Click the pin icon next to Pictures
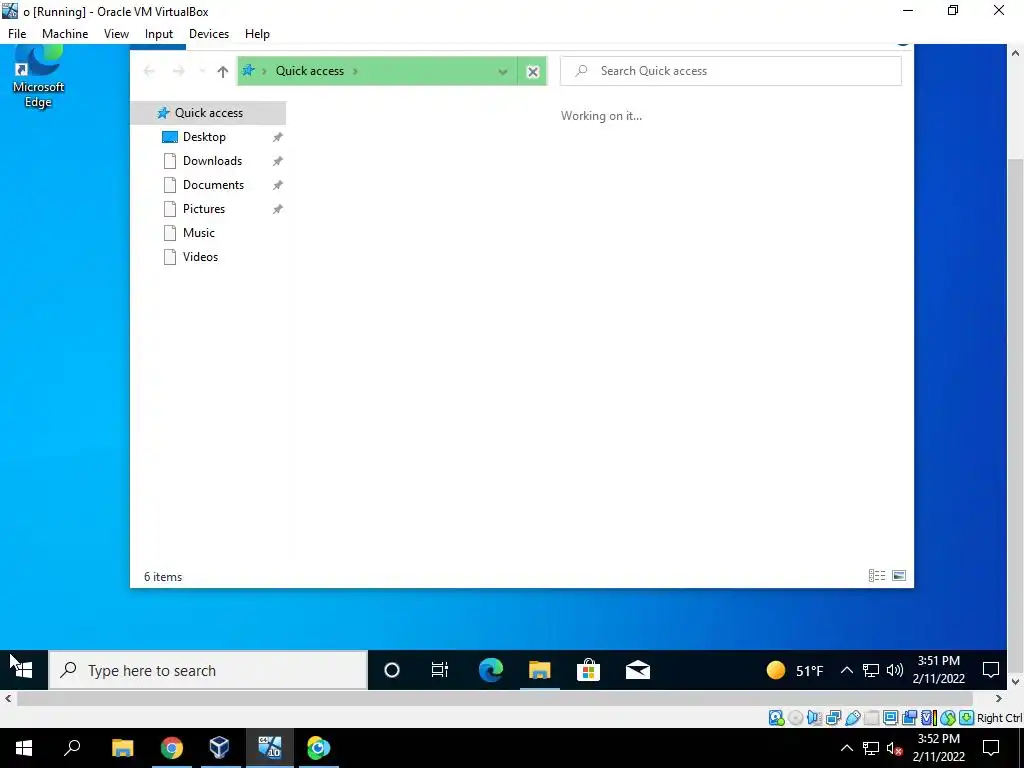Image resolution: width=1024 pixels, height=768 pixels. 278,209
